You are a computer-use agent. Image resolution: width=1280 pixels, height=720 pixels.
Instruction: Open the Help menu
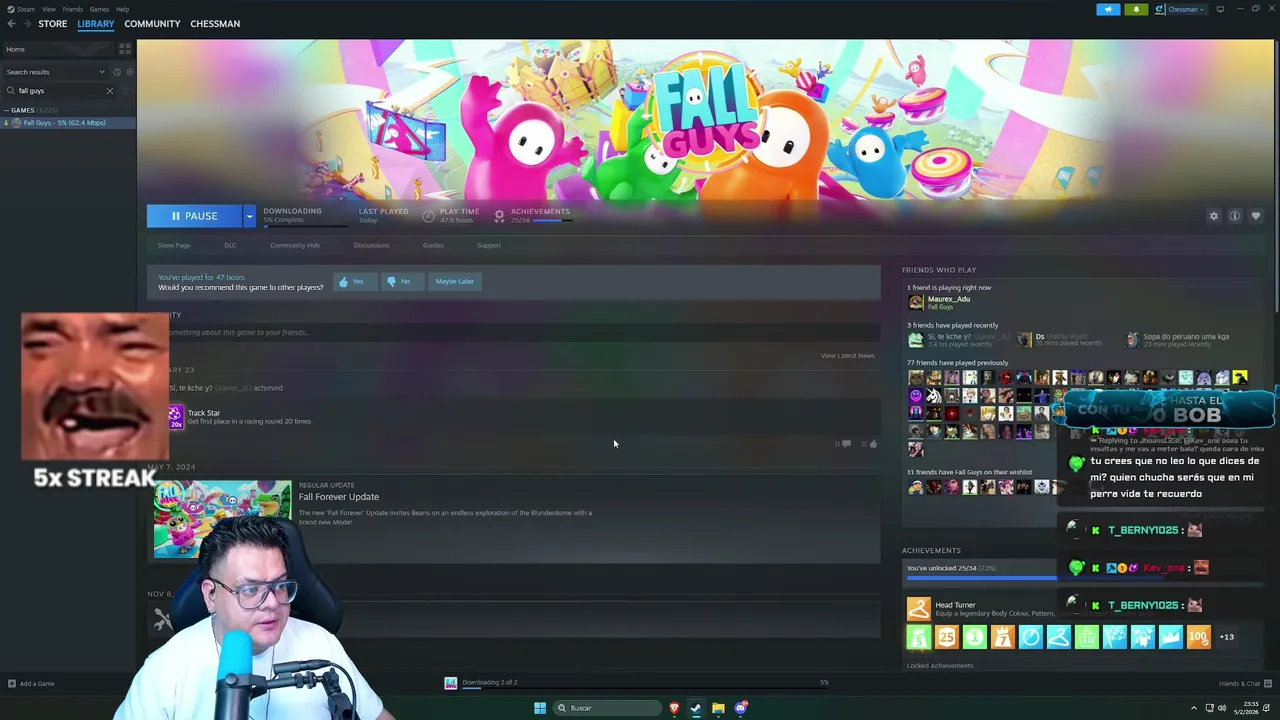point(122,9)
